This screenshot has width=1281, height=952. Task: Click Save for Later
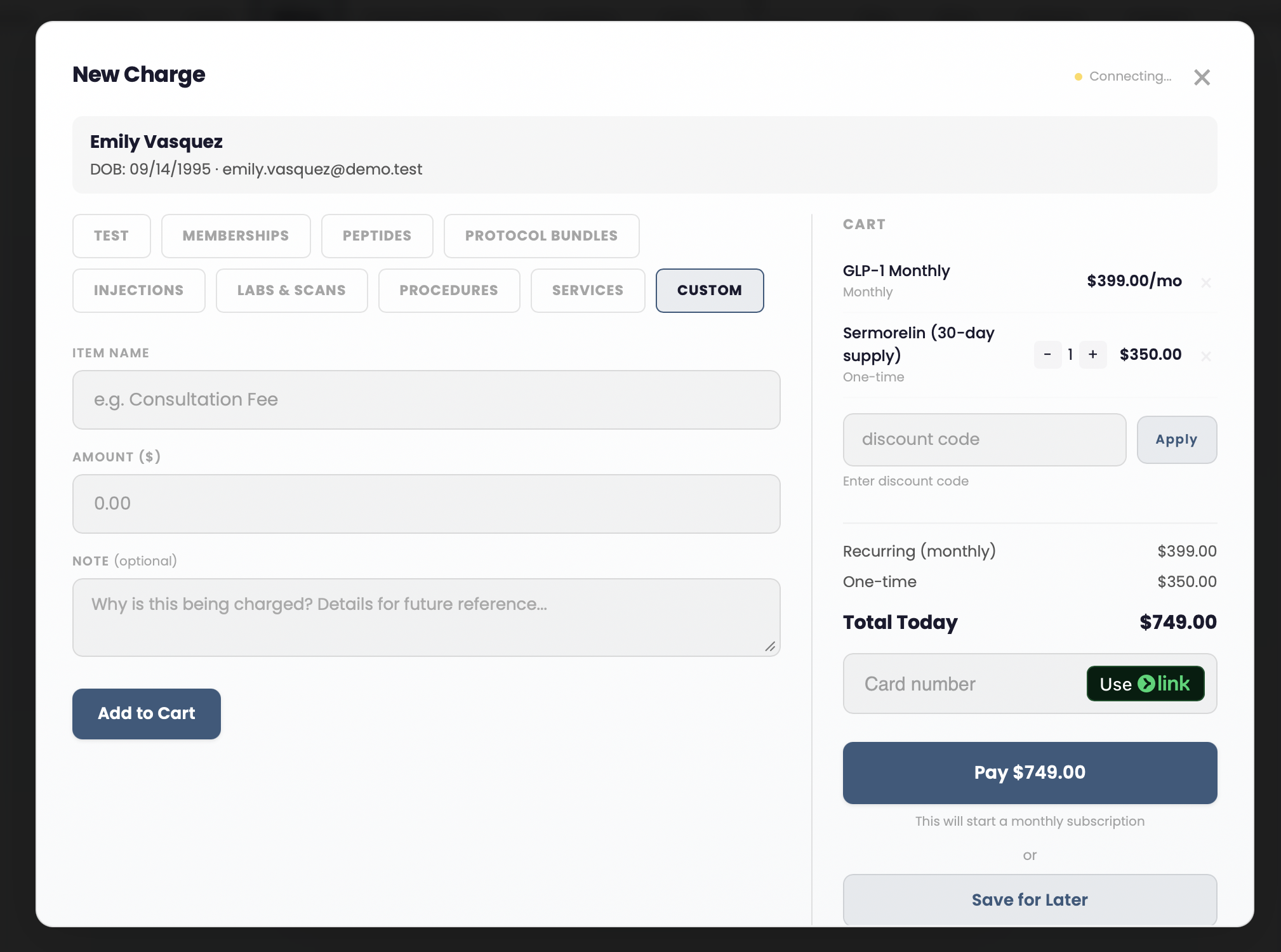click(1029, 899)
